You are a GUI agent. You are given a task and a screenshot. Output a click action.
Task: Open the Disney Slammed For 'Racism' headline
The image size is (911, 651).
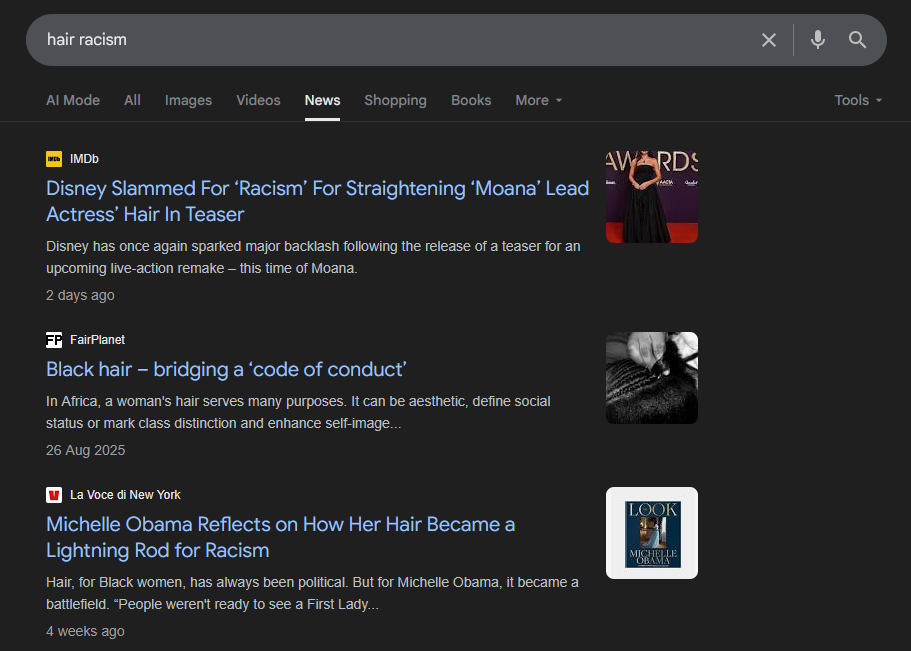click(317, 201)
